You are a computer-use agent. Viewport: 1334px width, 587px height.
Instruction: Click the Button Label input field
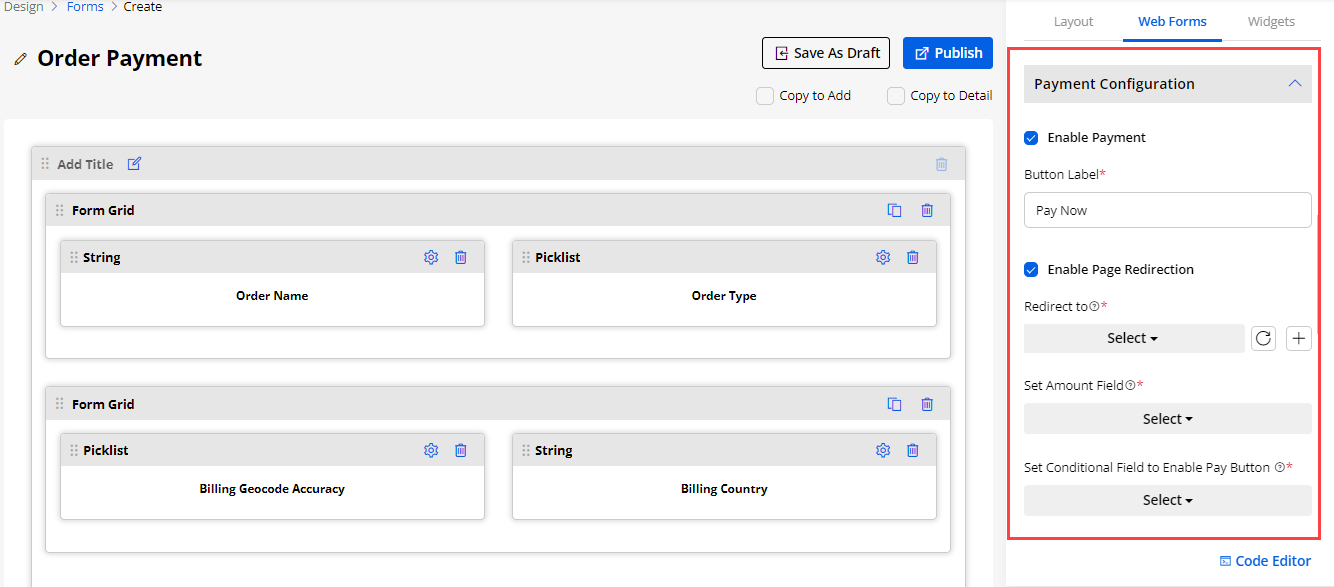point(1167,210)
